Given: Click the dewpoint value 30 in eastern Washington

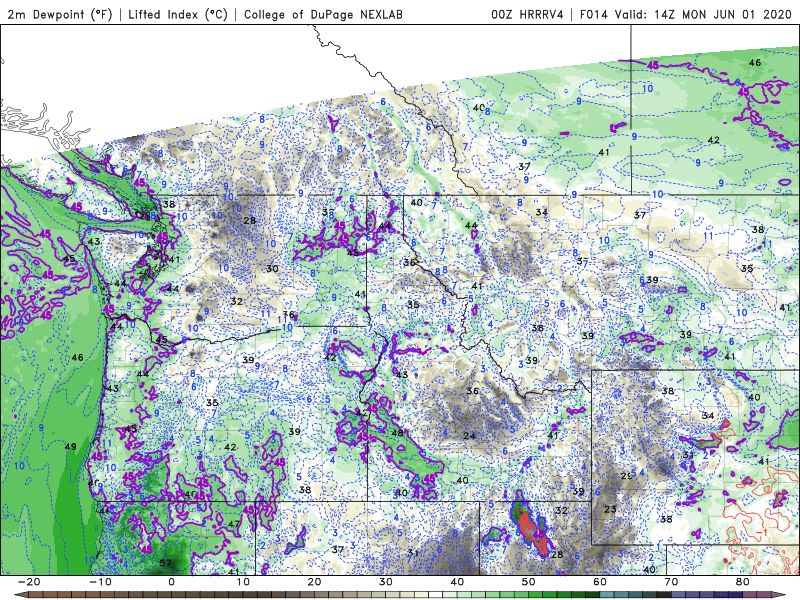Looking at the screenshot, I should click(x=272, y=268).
